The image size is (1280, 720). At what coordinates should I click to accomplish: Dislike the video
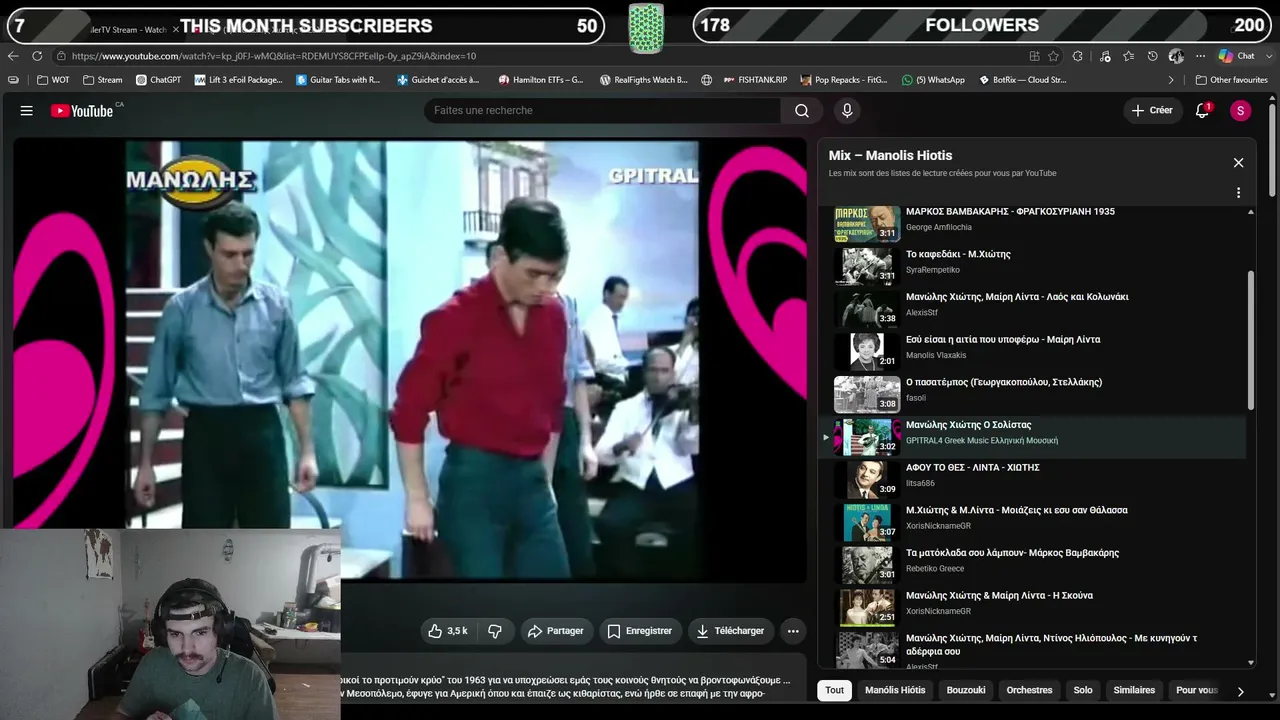pyautogui.click(x=495, y=631)
